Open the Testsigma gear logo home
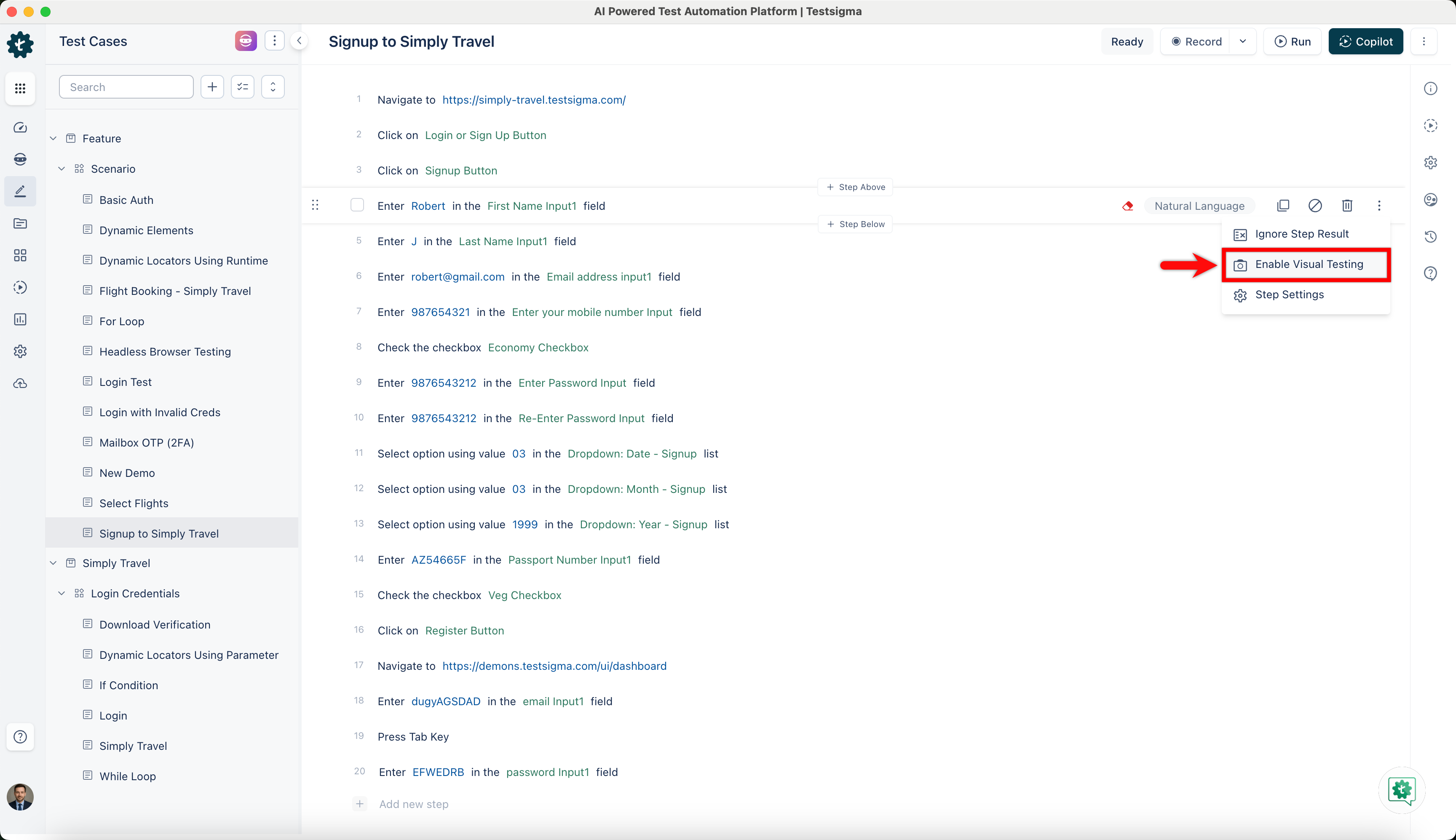 pyautogui.click(x=20, y=44)
